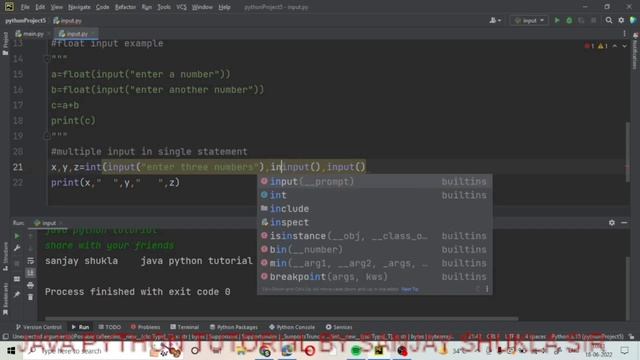Choose 'include' completion suggestion
640x360 pixels.
click(374, 209)
